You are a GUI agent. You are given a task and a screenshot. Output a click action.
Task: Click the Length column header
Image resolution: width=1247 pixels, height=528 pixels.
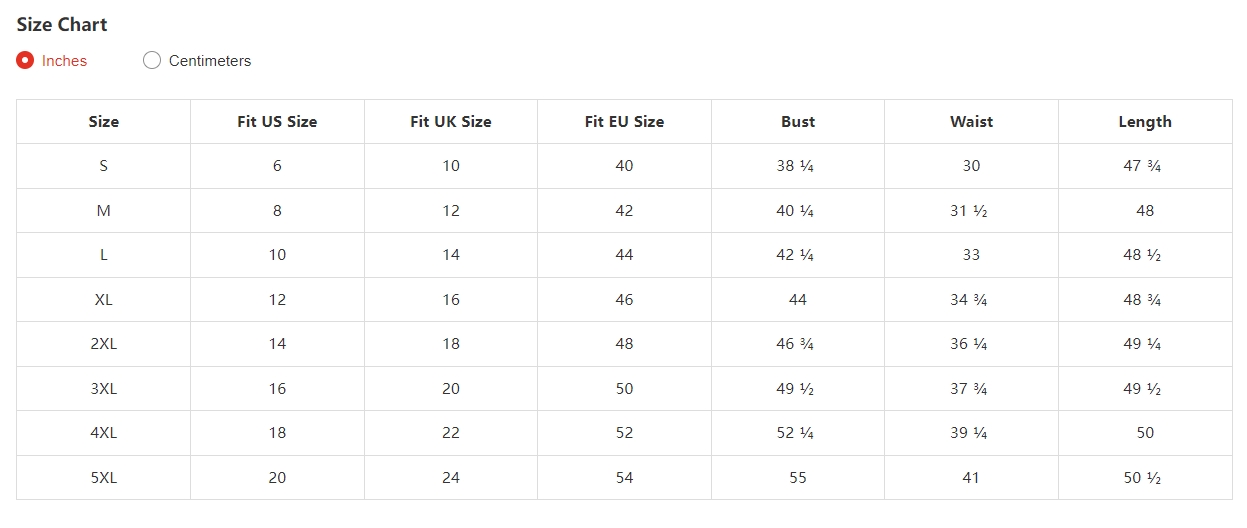tap(1145, 122)
